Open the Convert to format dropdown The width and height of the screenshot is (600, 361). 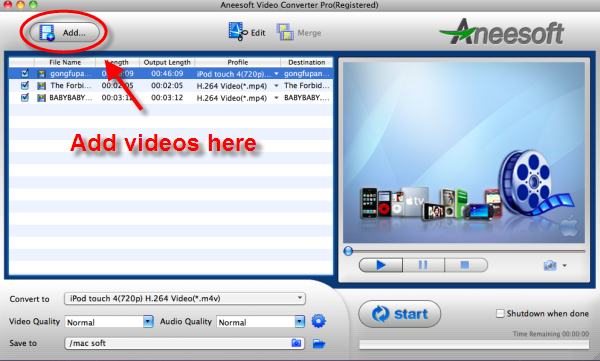point(185,298)
